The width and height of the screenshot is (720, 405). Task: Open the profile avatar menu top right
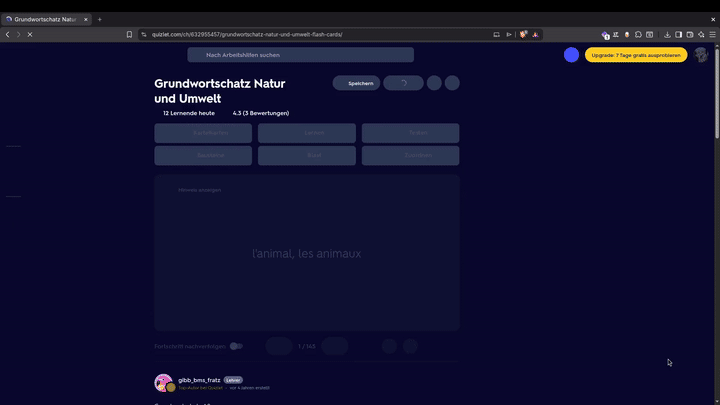pos(701,55)
